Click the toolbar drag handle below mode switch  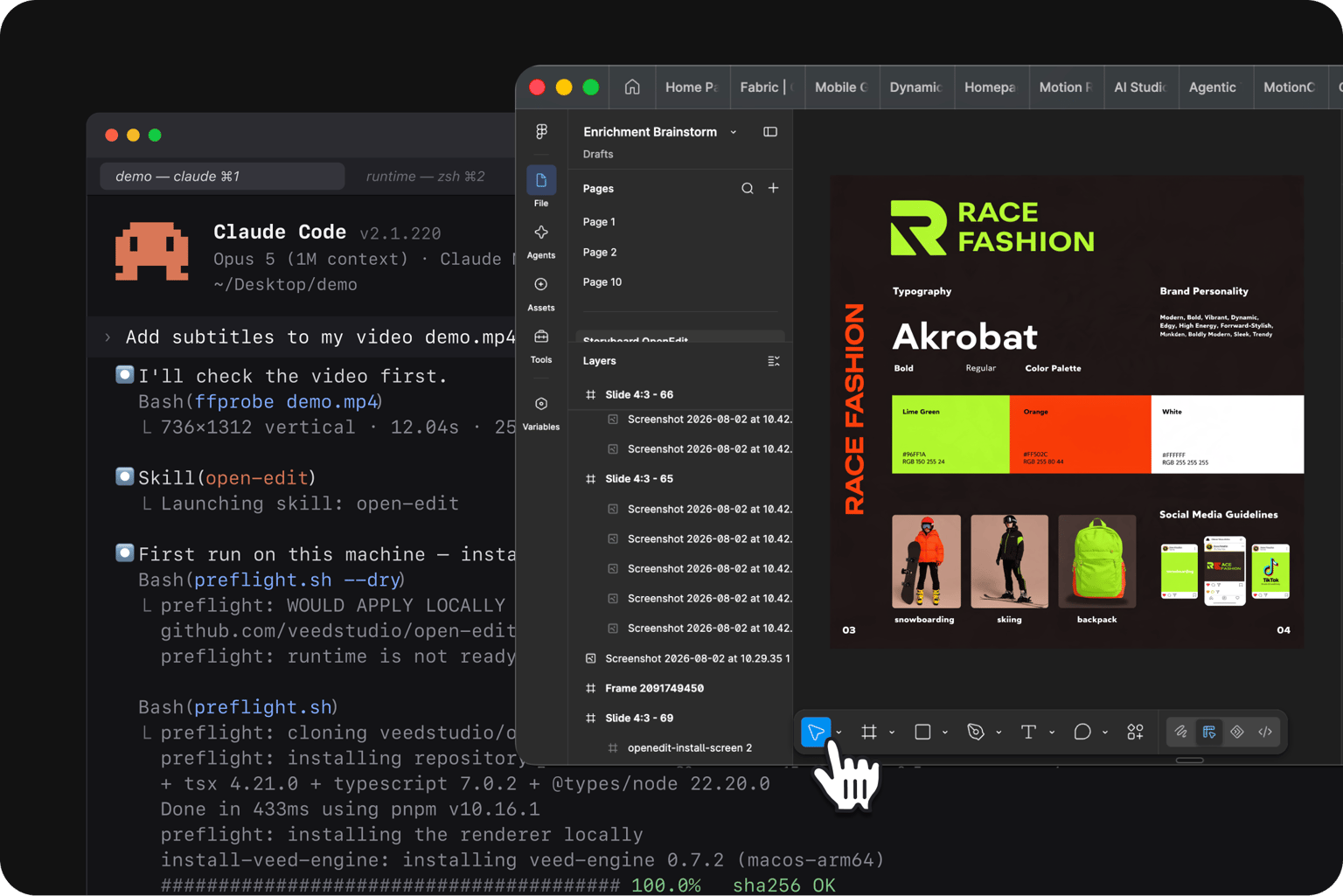(1190, 761)
